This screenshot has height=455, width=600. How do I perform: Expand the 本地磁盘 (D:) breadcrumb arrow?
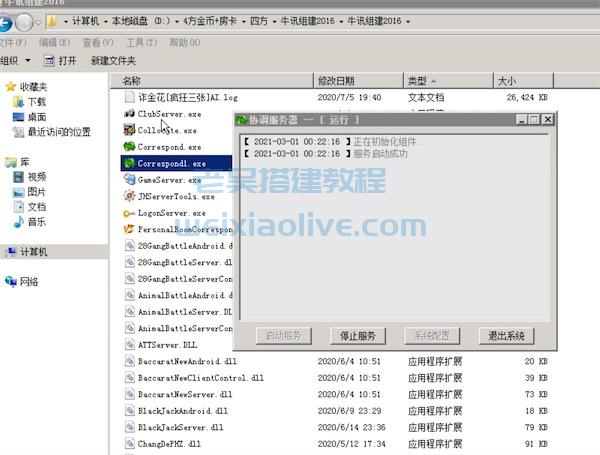click(177, 21)
